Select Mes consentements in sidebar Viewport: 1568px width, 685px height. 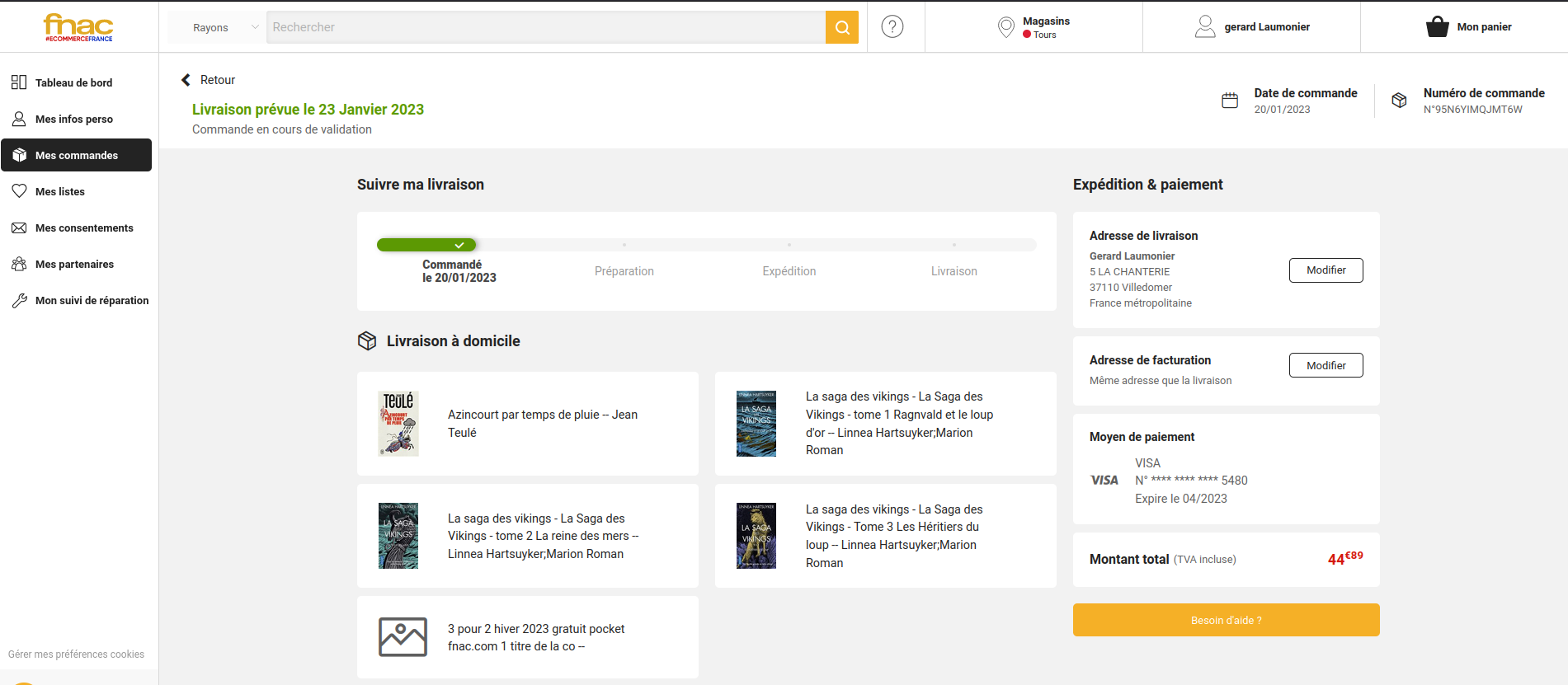pos(83,228)
